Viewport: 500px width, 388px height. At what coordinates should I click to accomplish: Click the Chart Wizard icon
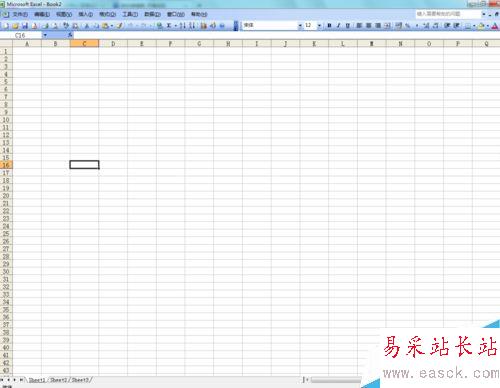[204, 26]
